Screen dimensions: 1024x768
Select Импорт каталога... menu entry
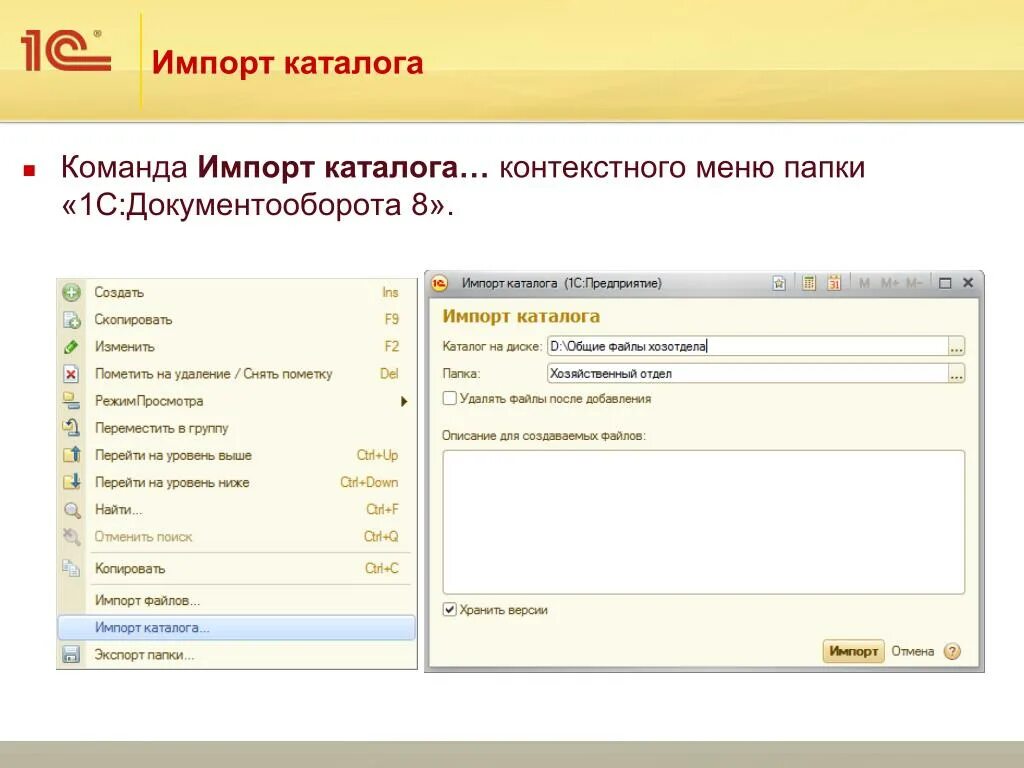pos(237,628)
